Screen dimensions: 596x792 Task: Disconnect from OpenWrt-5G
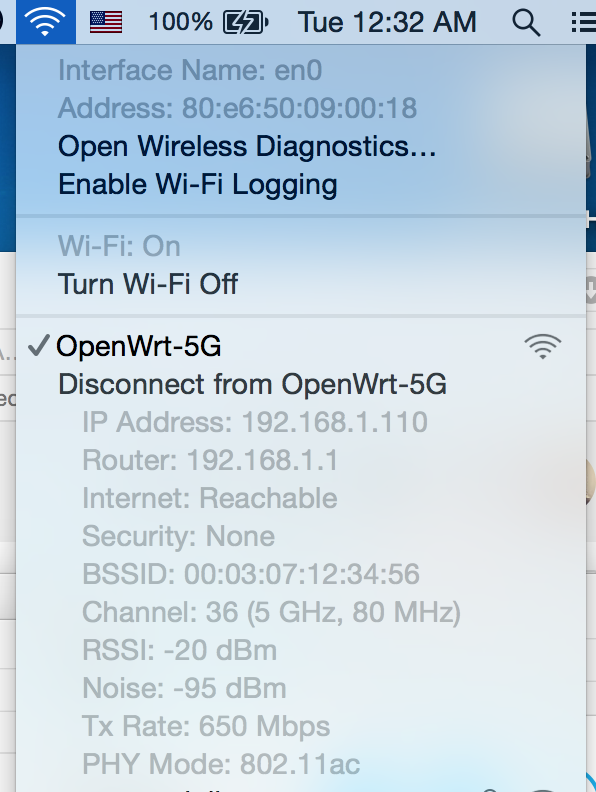tap(252, 384)
